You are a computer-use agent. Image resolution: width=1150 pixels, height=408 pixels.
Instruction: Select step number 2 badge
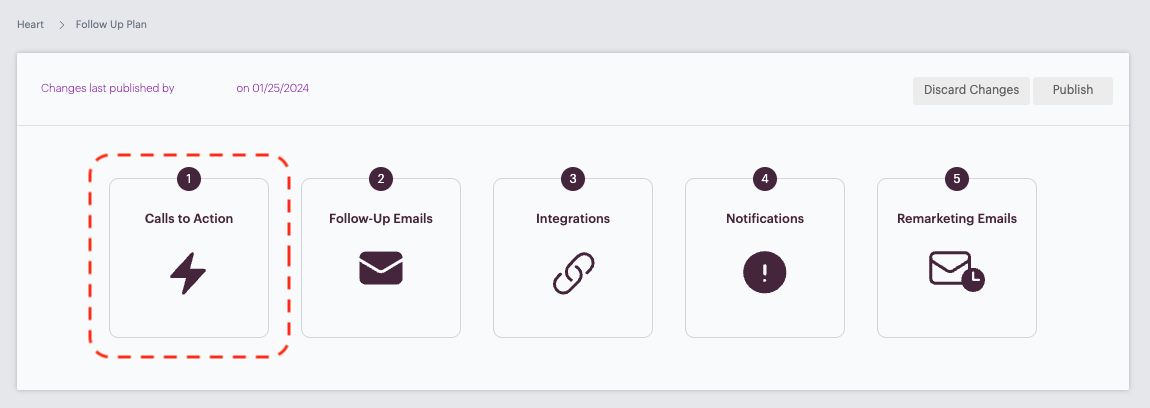tap(381, 178)
